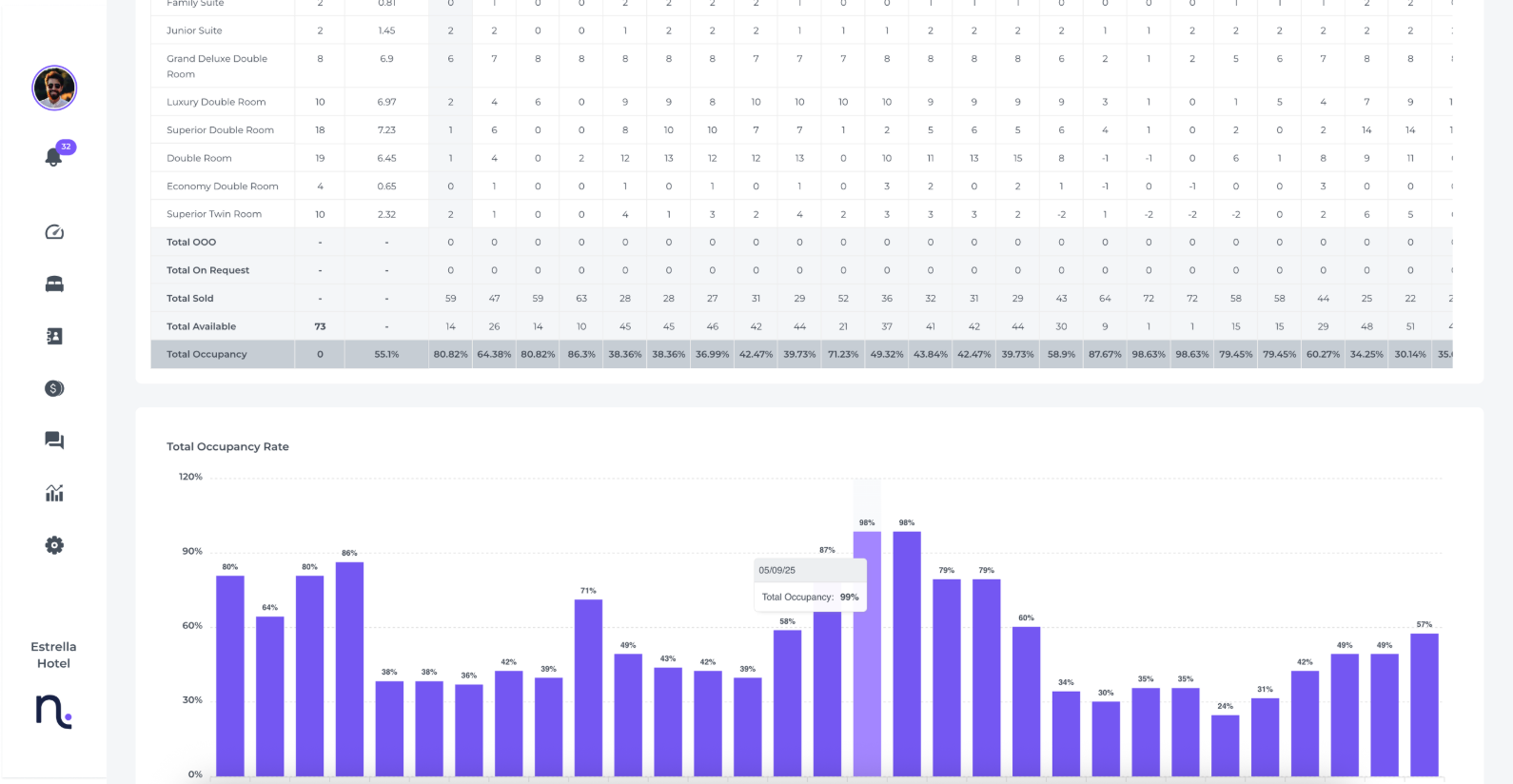
Task: Click the 6.97 value in Luxury Double Room row
Action: click(x=386, y=102)
